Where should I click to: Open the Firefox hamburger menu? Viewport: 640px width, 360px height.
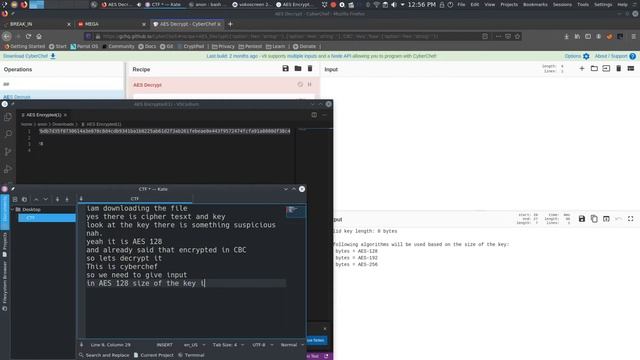click(633, 36)
